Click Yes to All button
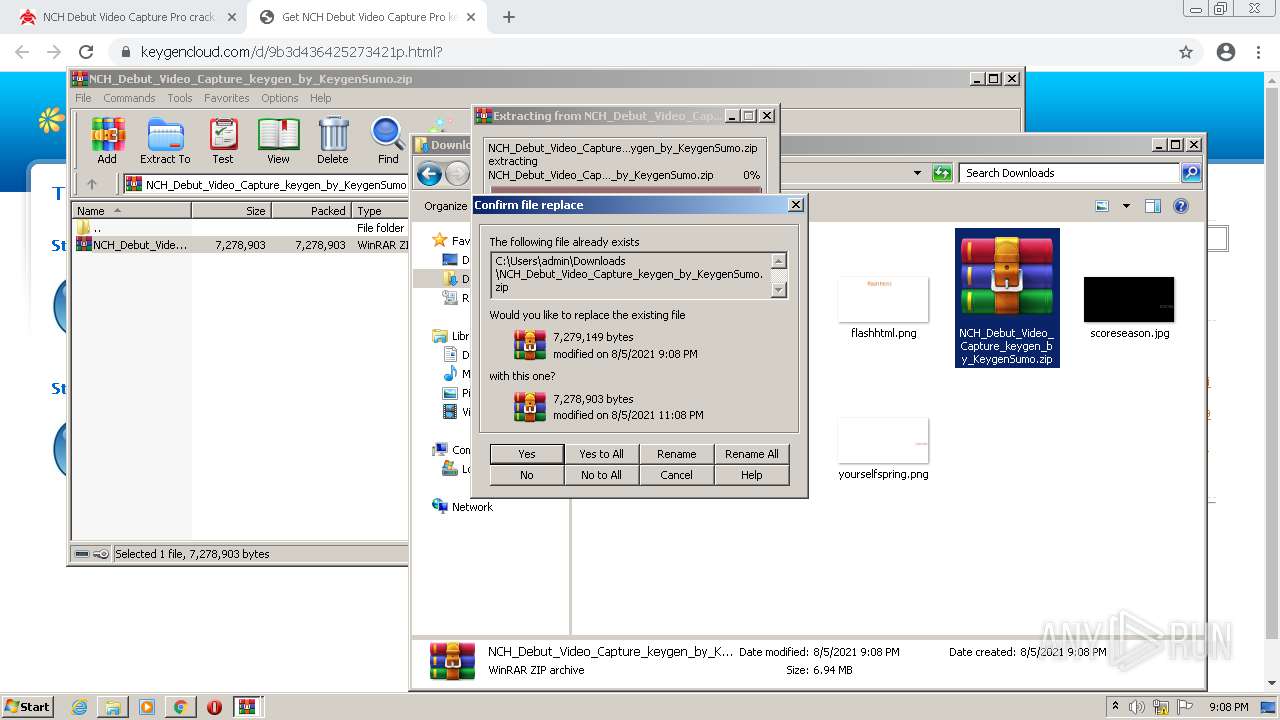The height and width of the screenshot is (720, 1280). click(x=601, y=454)
